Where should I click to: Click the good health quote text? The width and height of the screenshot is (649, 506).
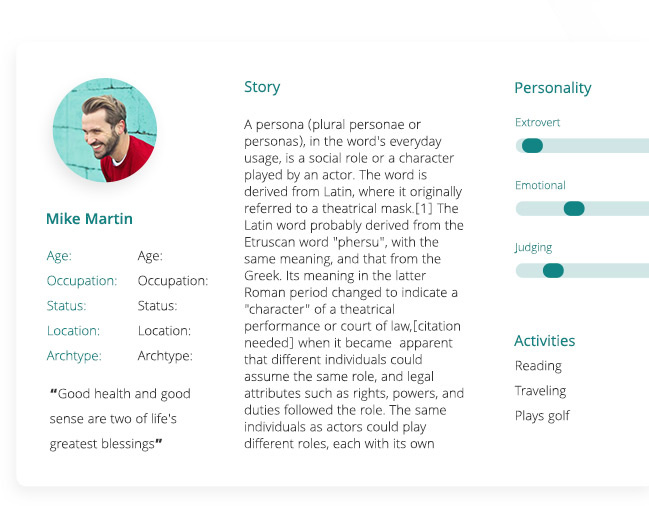point(120,419)
